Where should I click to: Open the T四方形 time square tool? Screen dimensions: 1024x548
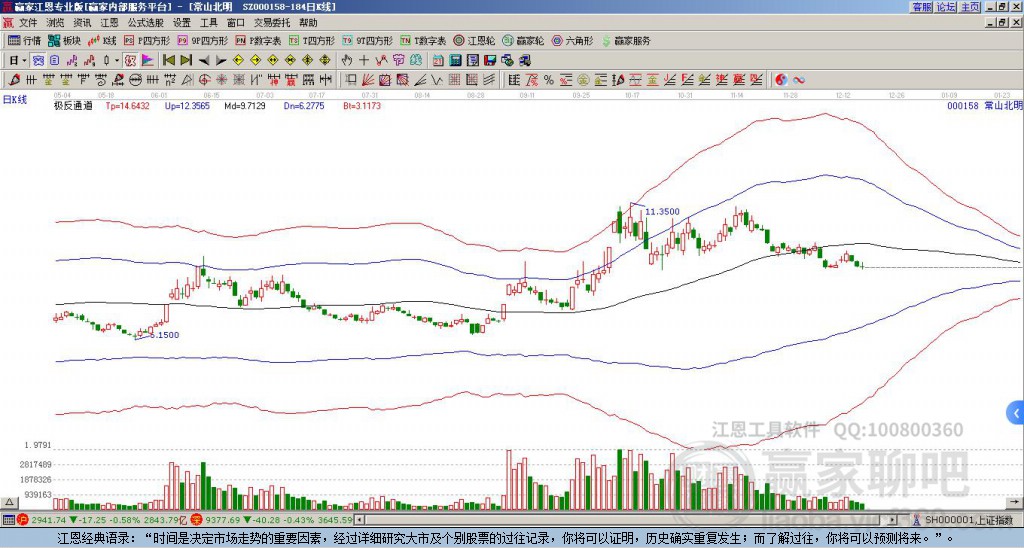312,41
